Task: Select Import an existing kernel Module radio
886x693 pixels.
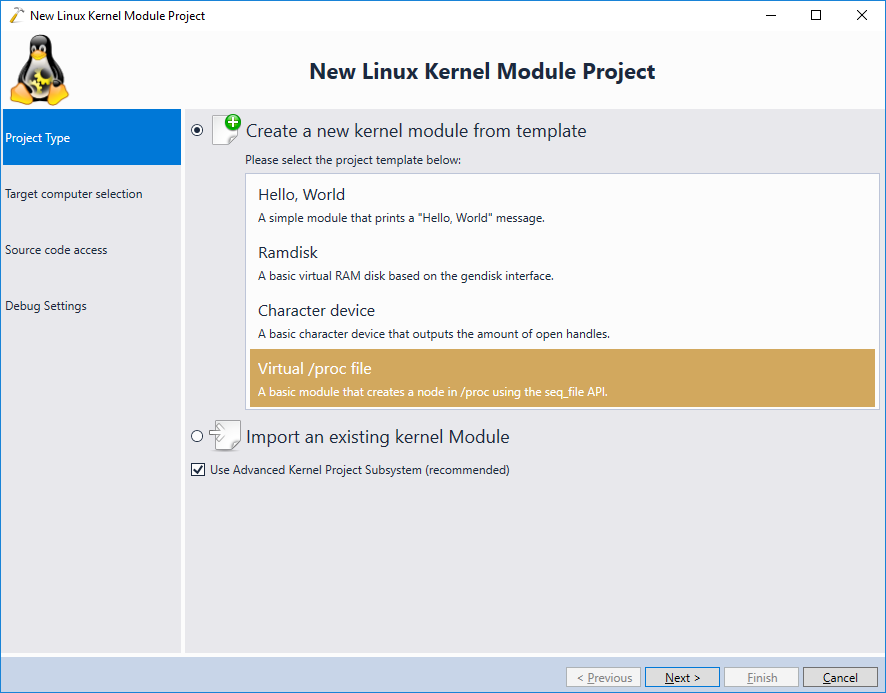Action: point(197,436)
